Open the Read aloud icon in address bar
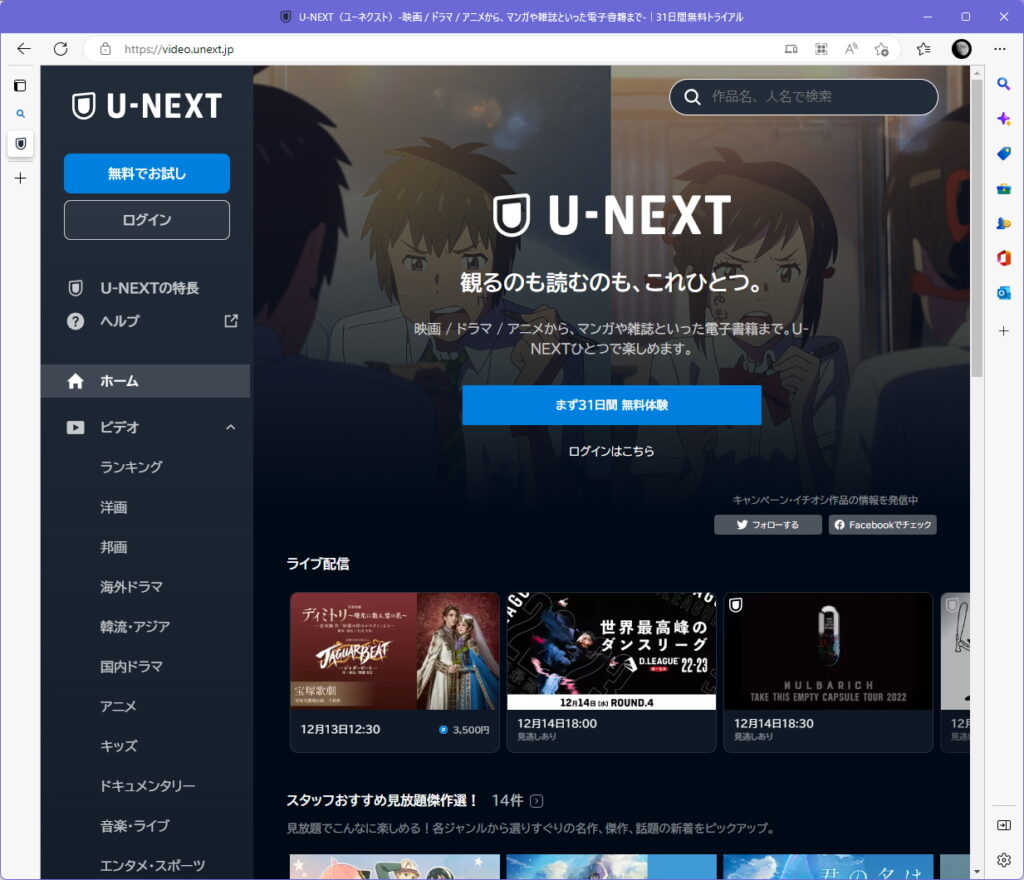Screen dimensions: 1024x880 (x=851, y=49)
